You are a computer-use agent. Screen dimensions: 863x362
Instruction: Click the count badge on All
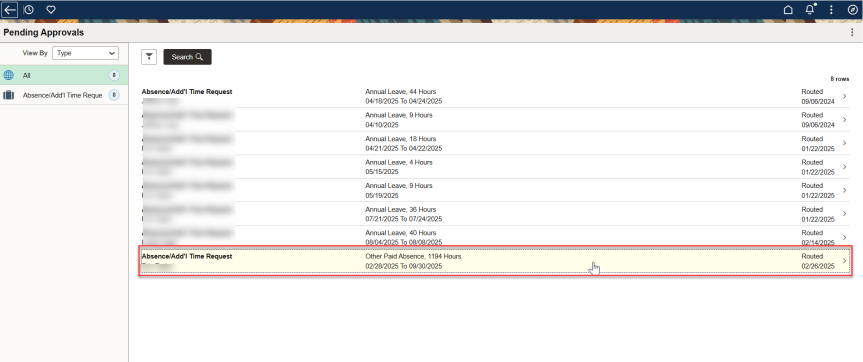[113, 75]
